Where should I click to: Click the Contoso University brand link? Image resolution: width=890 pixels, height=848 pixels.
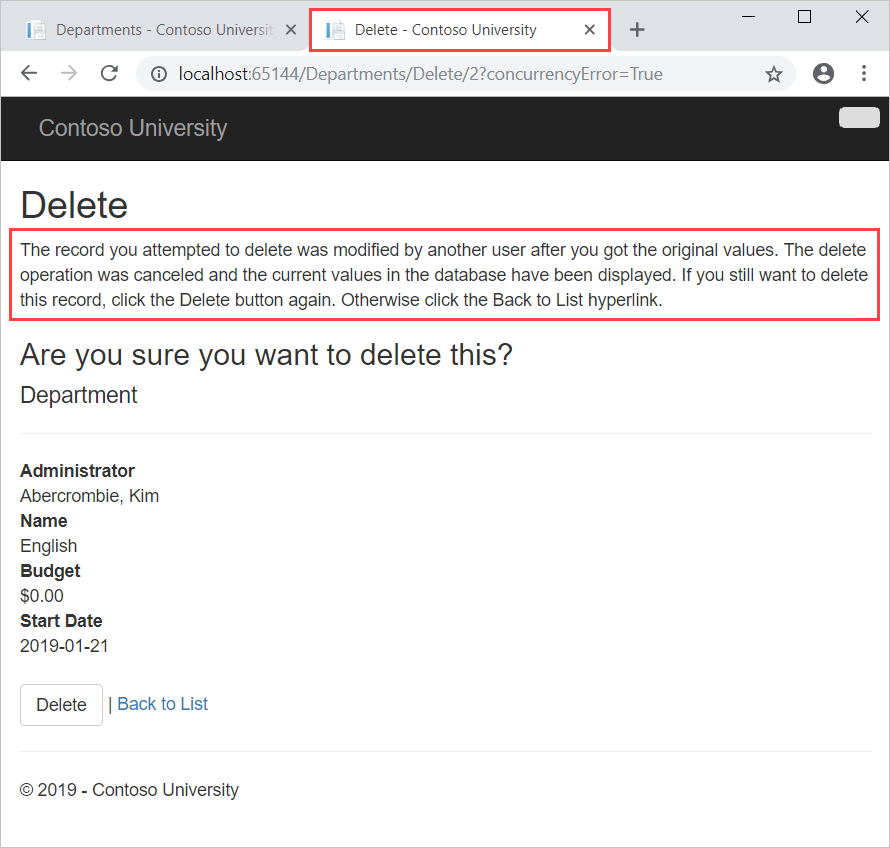pos(132,128)
